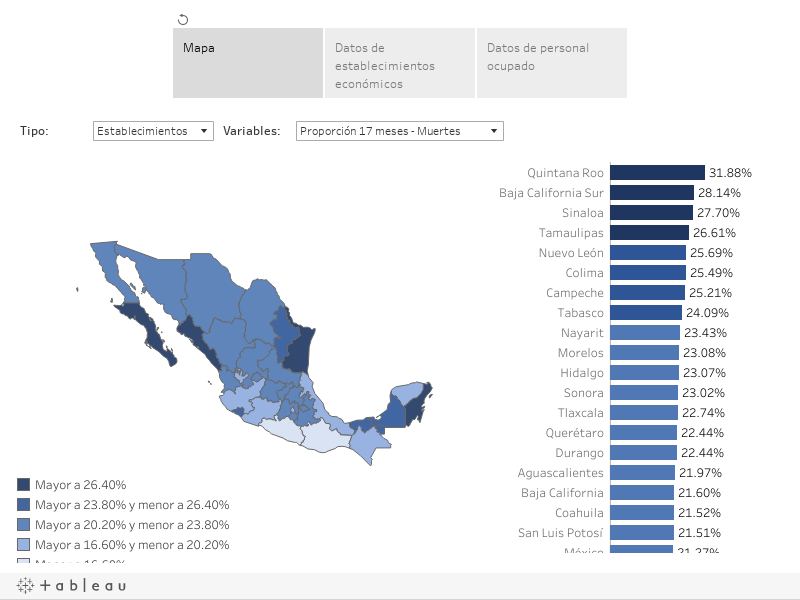Click legend swatch Mayor a 26.40%
The height and width of the screenshot is (600, 800).
pyautogui.click(x=24, y=484)
